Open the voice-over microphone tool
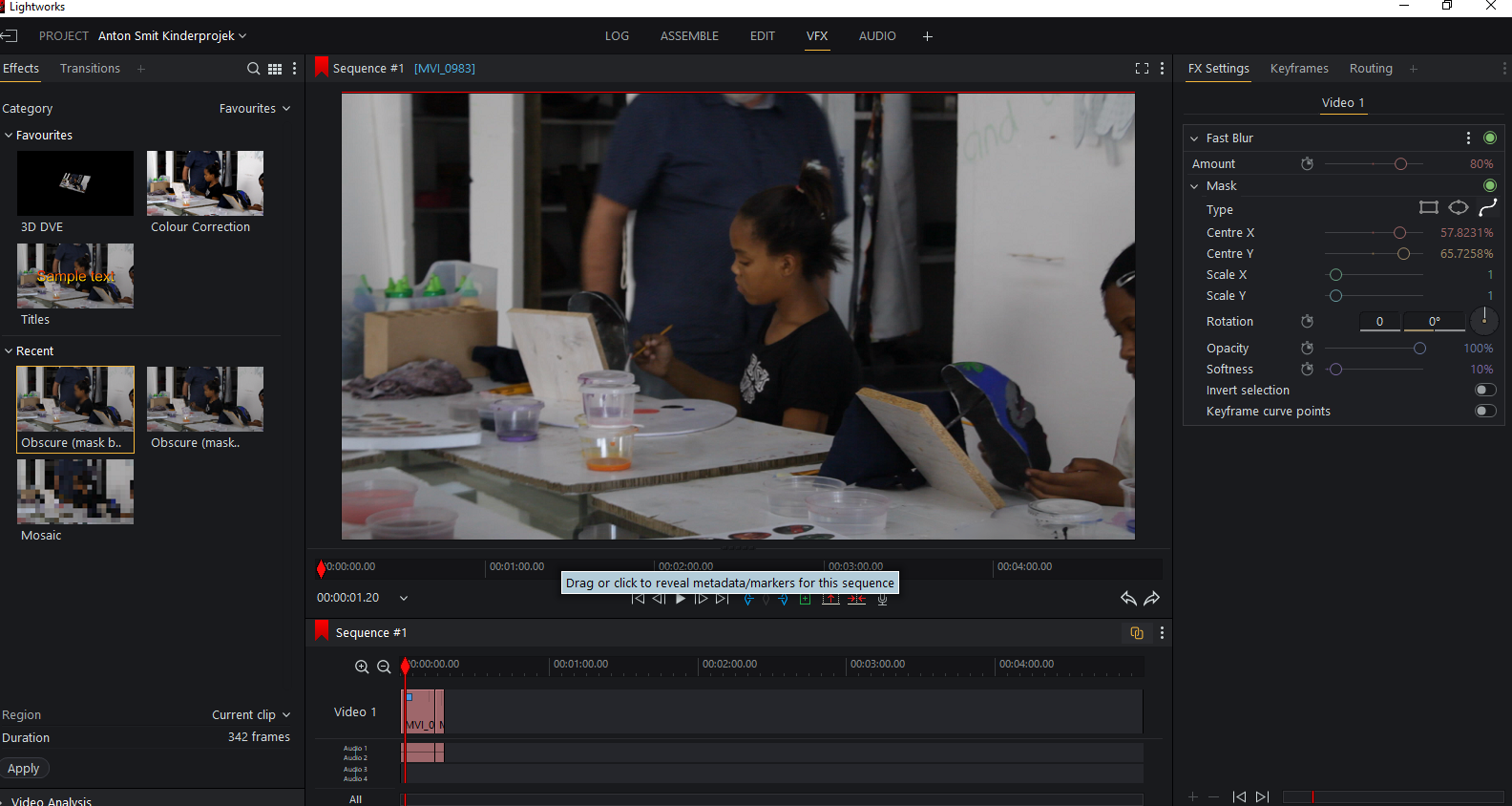1512x806 pixels. (x=883, y=600)
